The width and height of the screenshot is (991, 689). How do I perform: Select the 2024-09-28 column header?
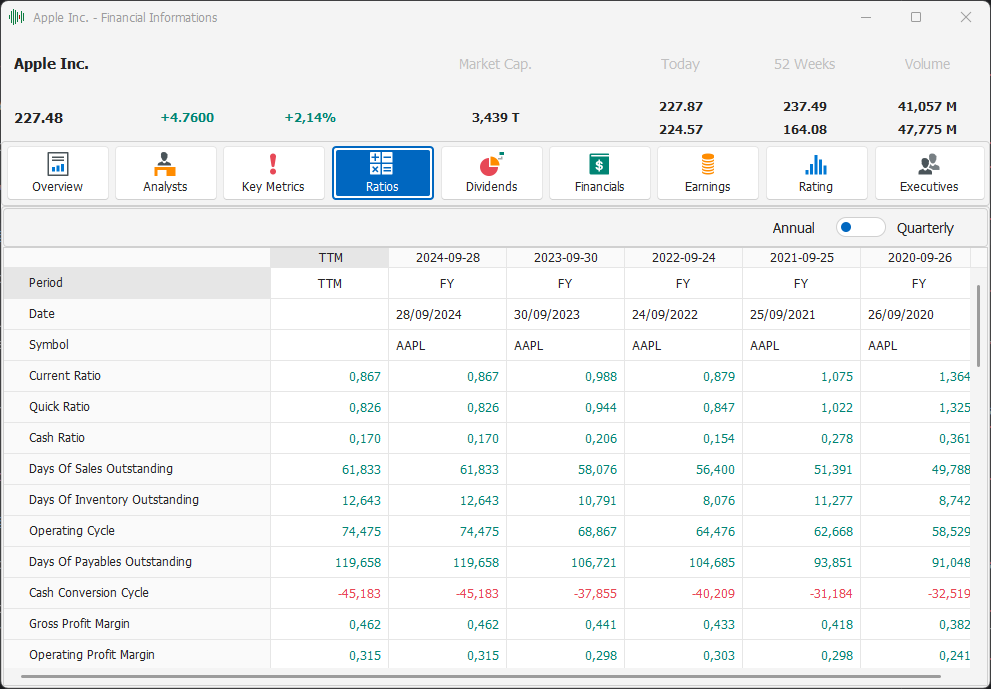click(447, 257)
